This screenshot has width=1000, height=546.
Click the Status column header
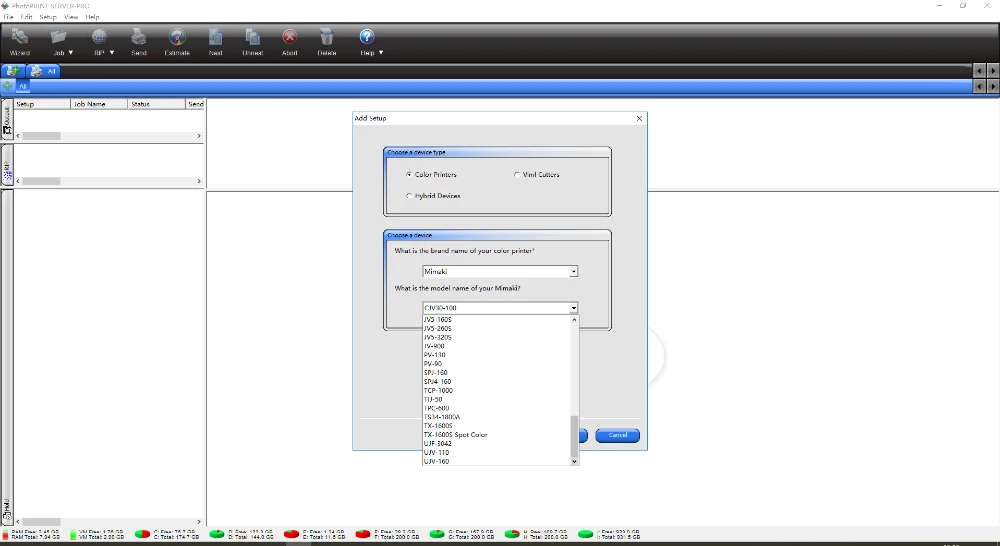pyautogui.click(x=156, y=103)
